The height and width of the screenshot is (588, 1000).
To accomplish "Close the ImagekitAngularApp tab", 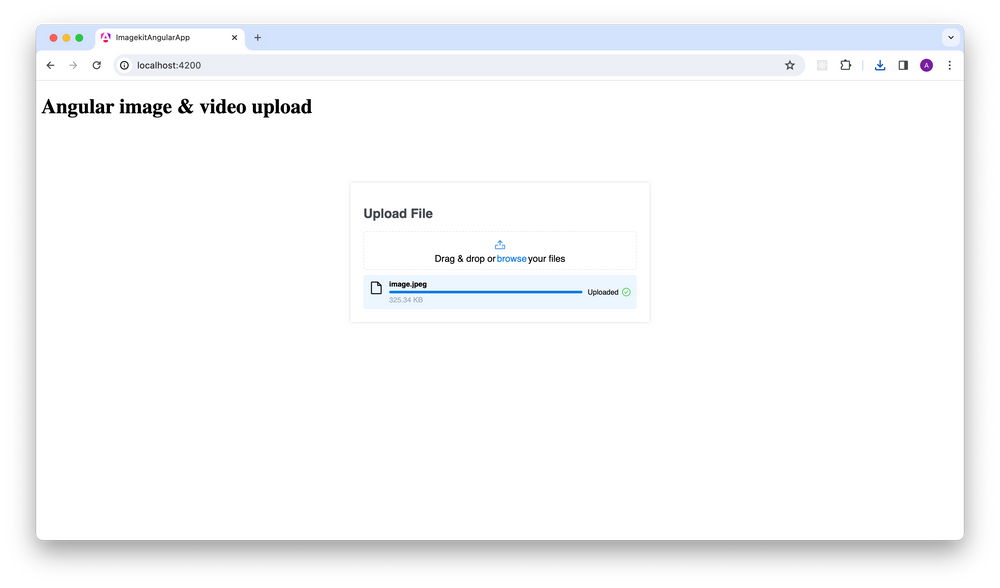I will tap(234, 38).
